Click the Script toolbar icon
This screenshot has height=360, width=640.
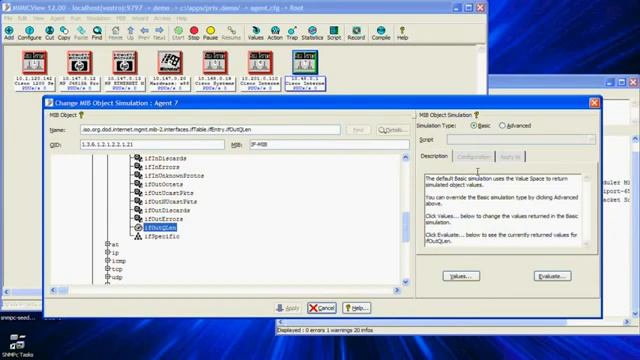coord(333,33)
